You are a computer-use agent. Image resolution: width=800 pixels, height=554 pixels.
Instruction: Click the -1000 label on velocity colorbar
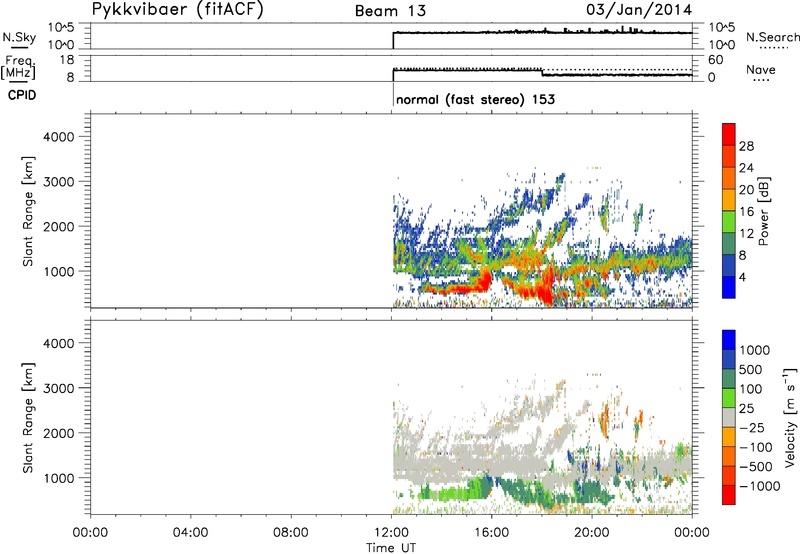(759, 486)
